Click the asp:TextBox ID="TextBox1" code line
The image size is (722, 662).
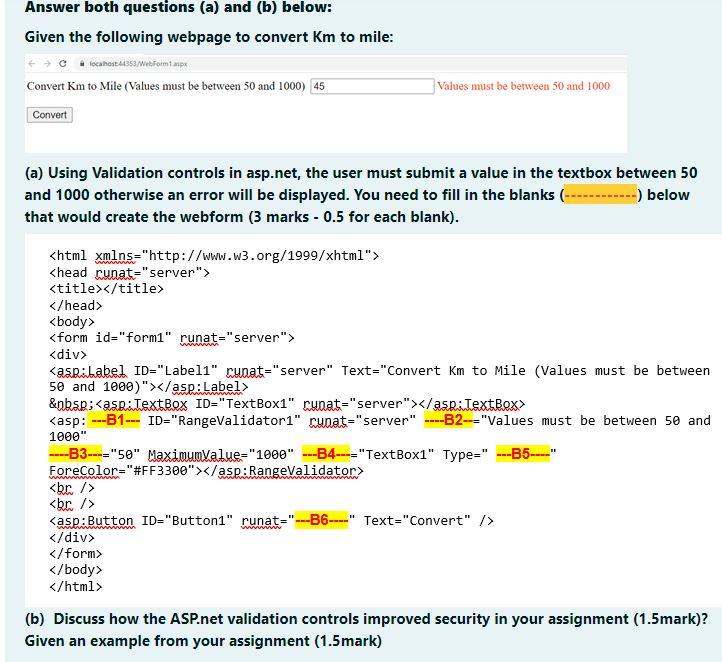[287, 404]
